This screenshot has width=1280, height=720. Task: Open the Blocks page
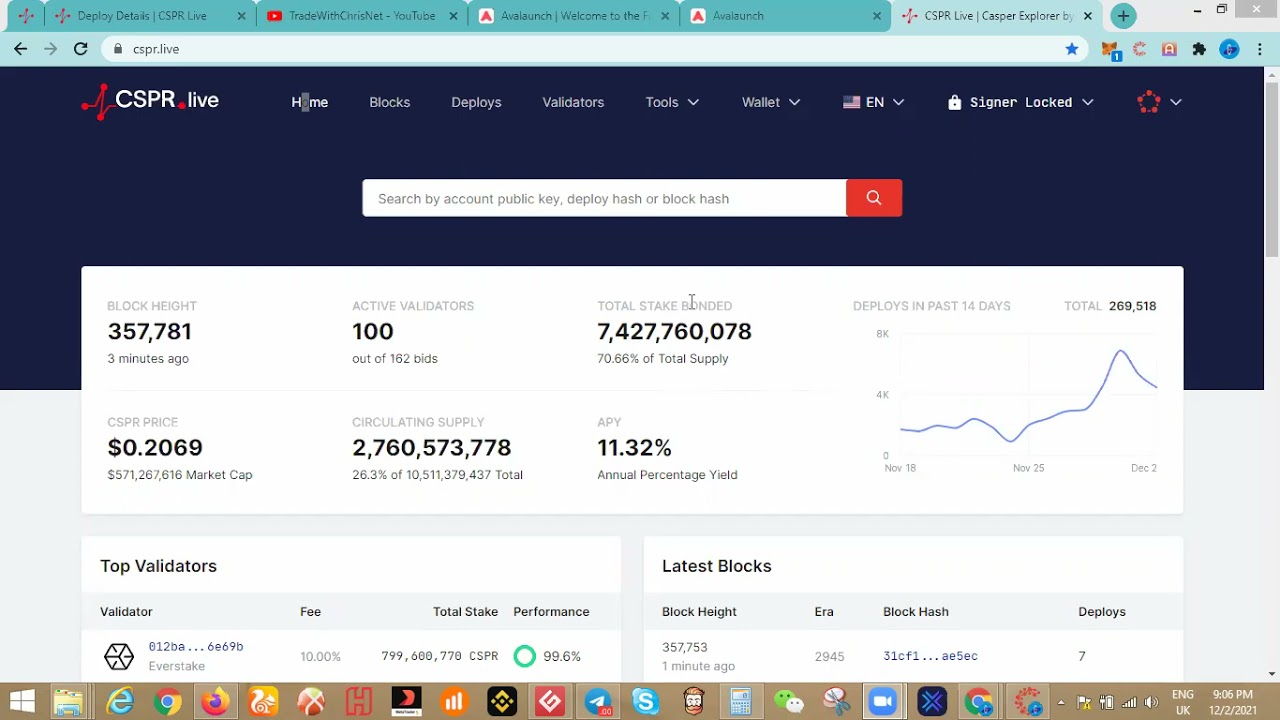389,102
